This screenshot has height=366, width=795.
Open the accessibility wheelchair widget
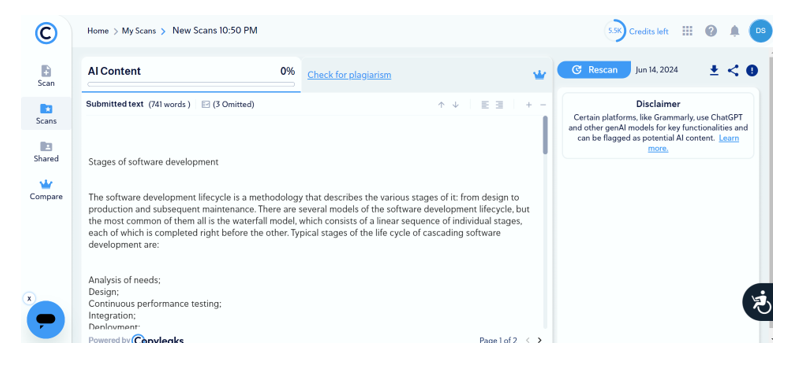click(x=758, y=303)
